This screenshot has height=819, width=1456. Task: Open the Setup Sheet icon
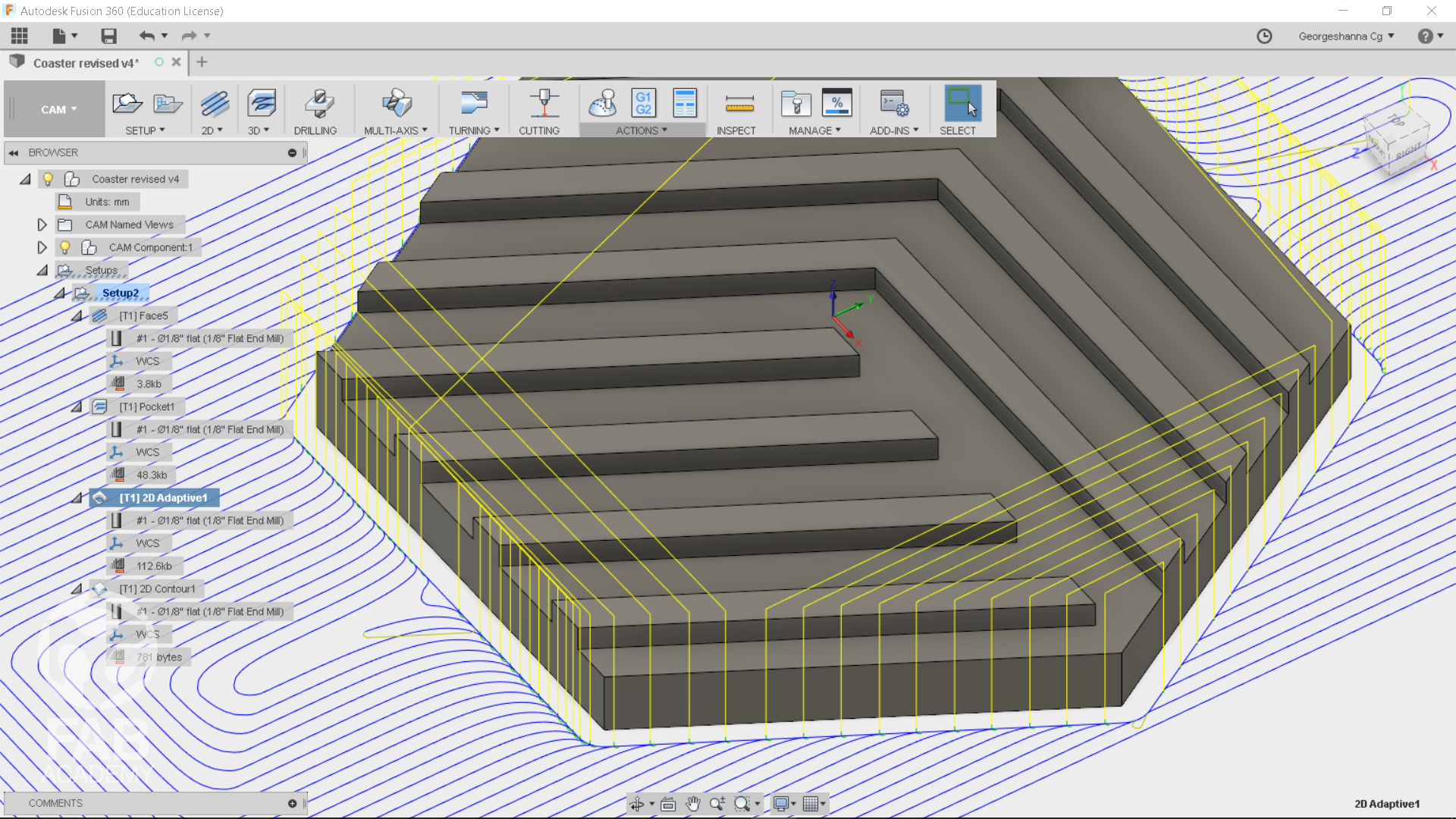coord(685,103)
